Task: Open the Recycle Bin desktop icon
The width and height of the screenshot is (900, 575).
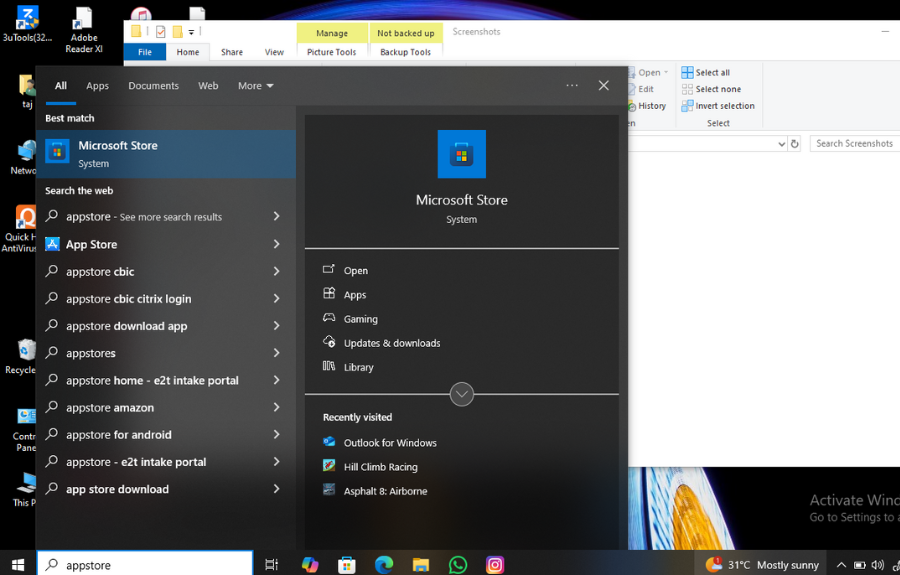Action: click(x=21, y=356)
